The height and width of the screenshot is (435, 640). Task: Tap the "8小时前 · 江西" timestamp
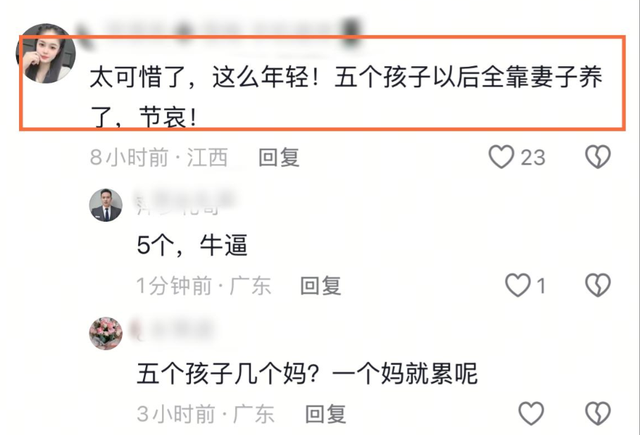[x=159, y=158]
